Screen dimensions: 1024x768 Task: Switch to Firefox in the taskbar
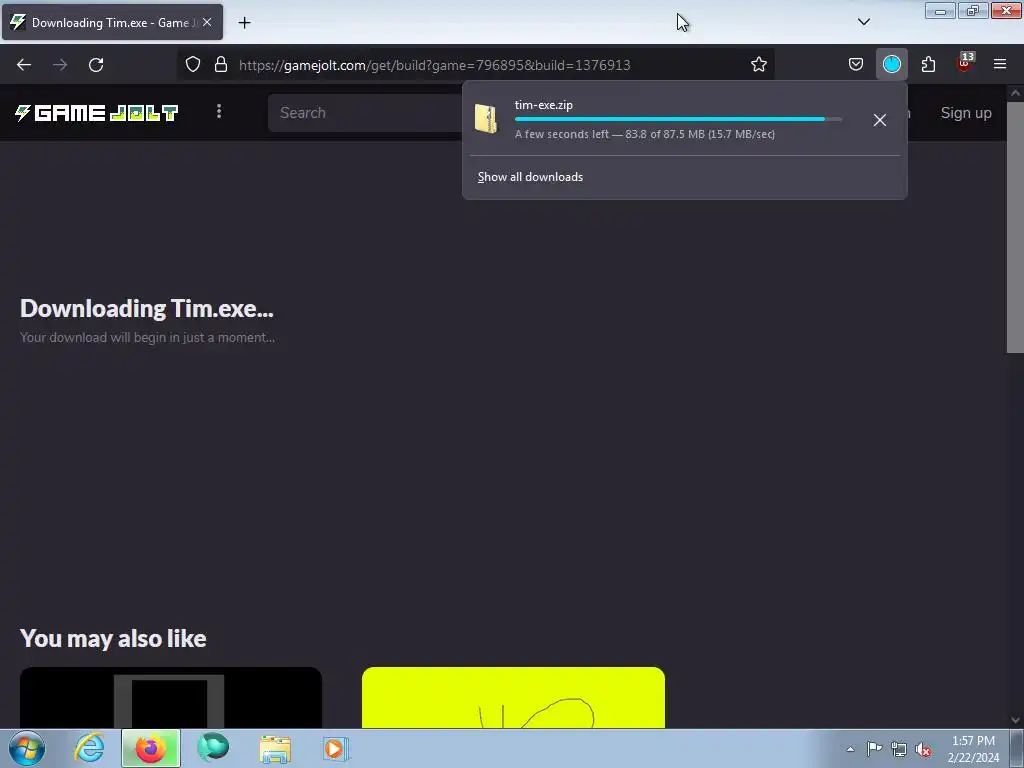(x=151, y=748)
